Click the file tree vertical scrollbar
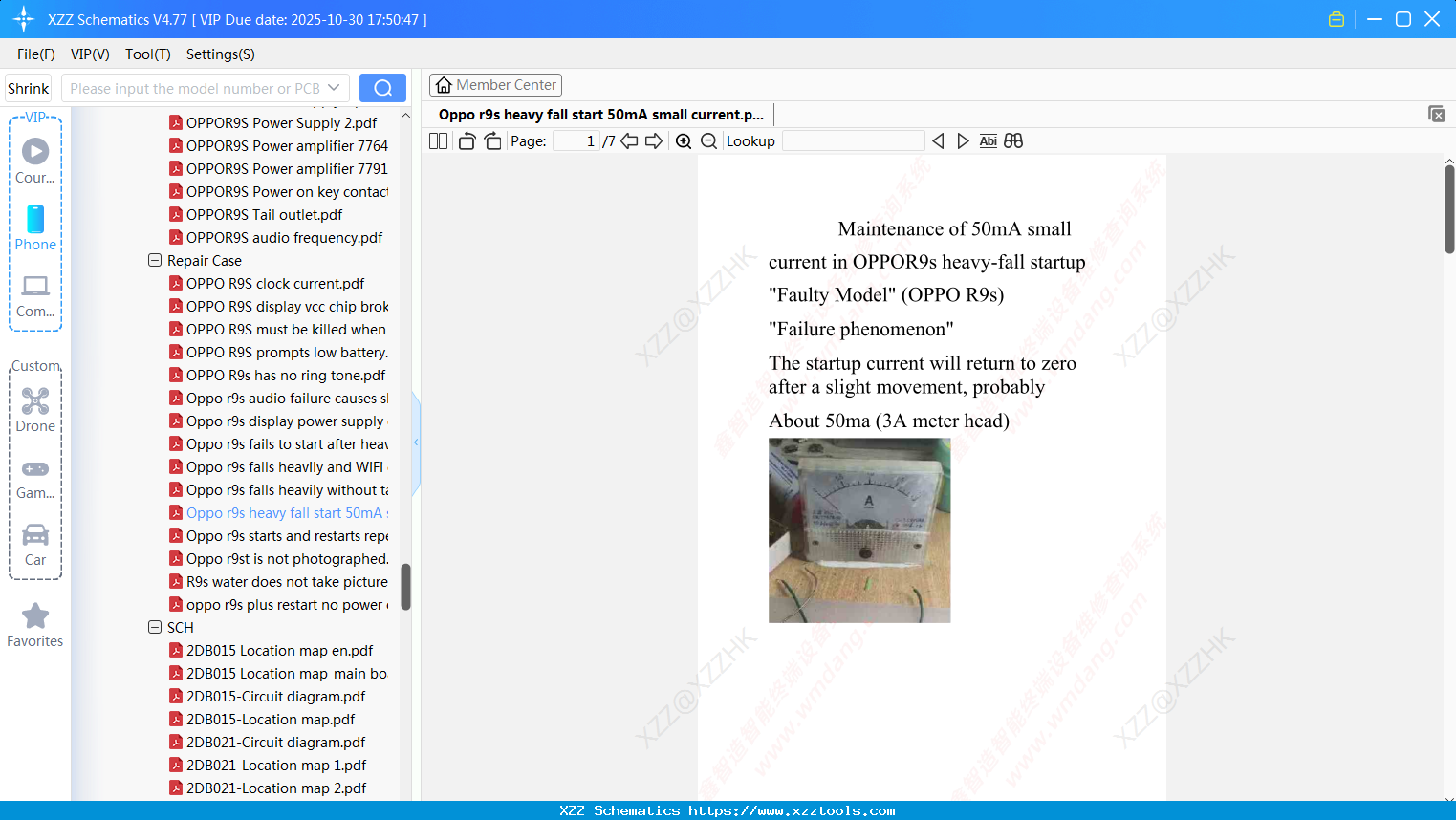This screenshot has height=820, width=1456. tap(405, 587)
